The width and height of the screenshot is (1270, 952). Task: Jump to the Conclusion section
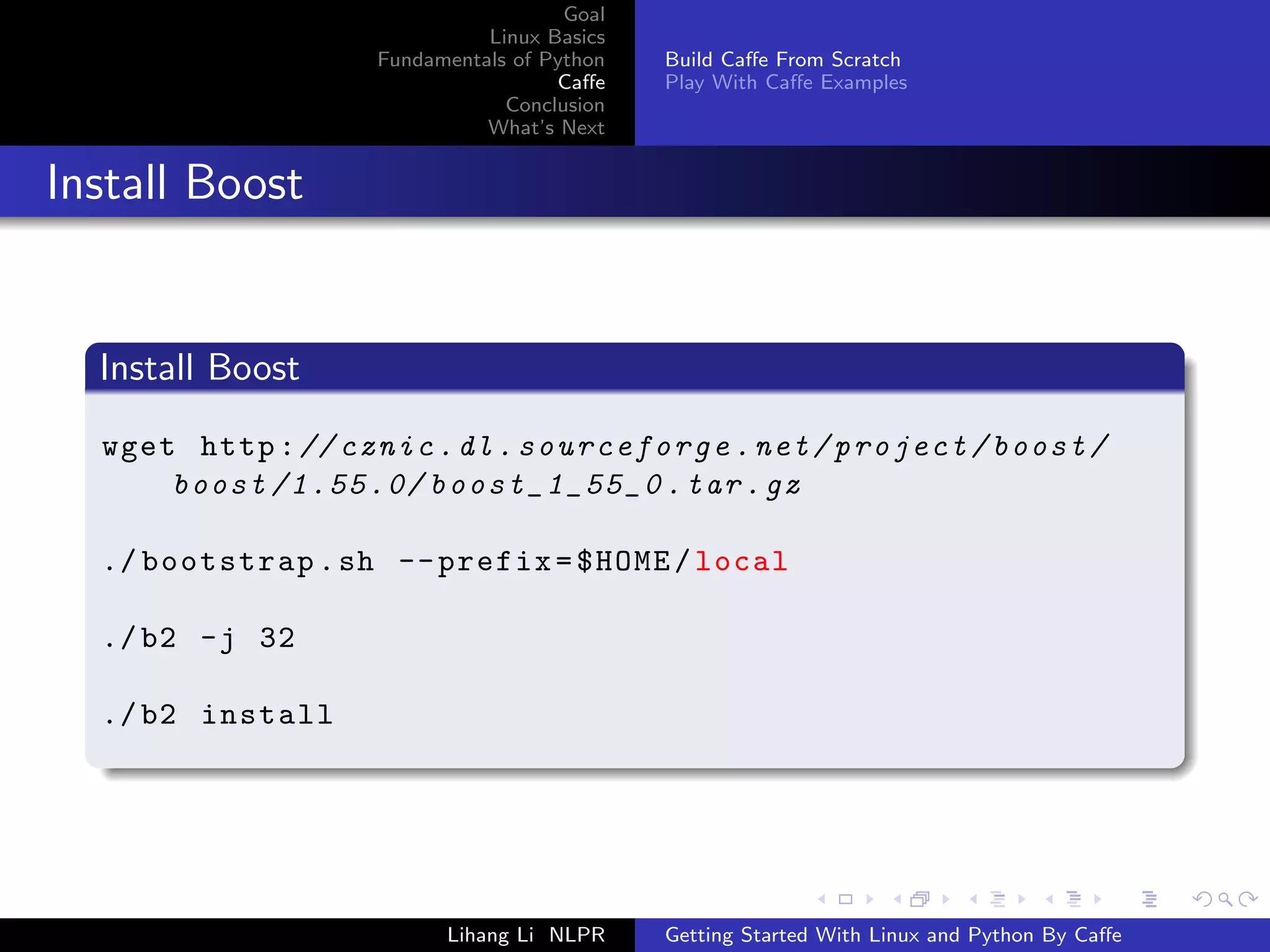point(555,105)
